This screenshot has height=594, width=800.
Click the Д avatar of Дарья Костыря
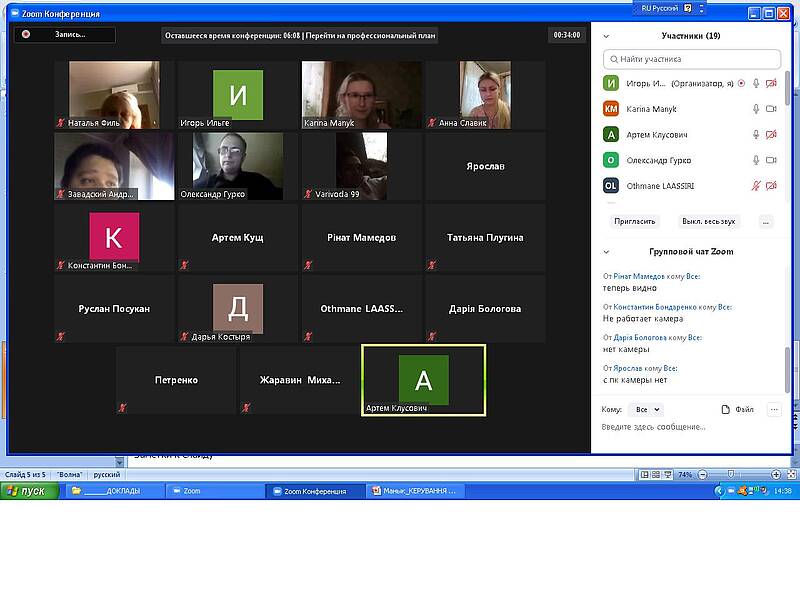coord(238,308)
